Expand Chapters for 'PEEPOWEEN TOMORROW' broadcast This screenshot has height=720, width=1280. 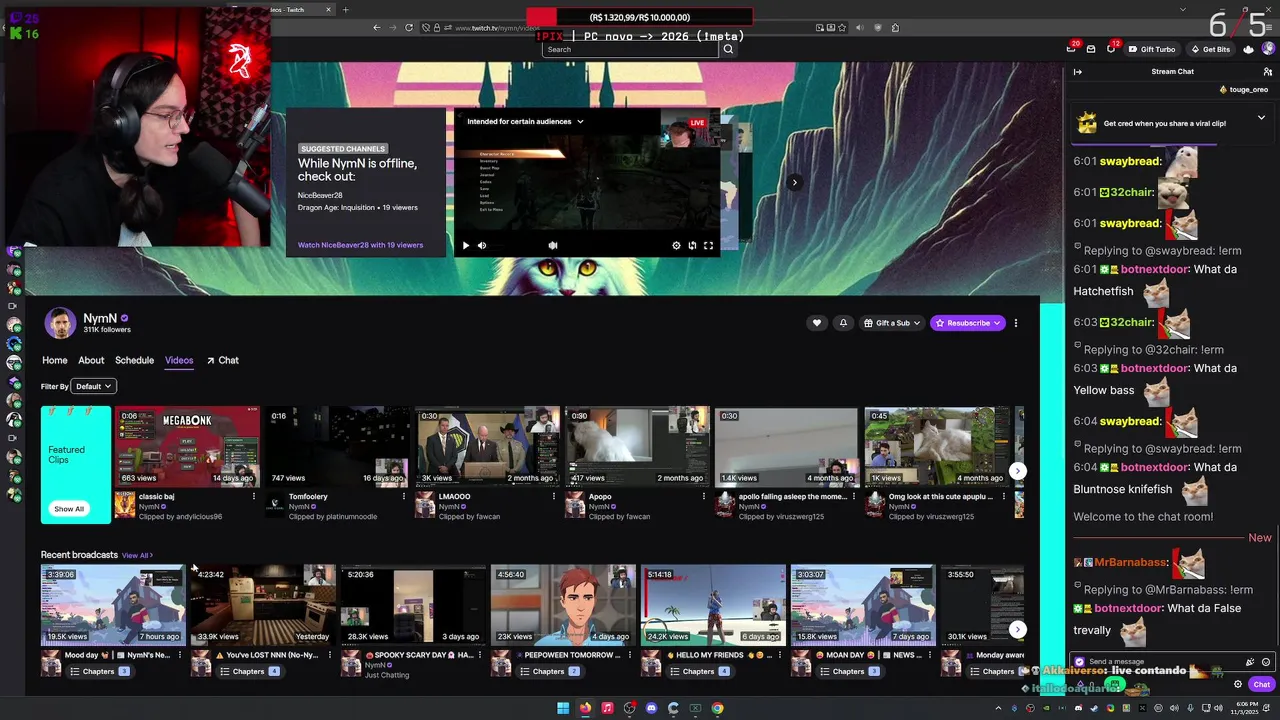click(x=549, y=671)
